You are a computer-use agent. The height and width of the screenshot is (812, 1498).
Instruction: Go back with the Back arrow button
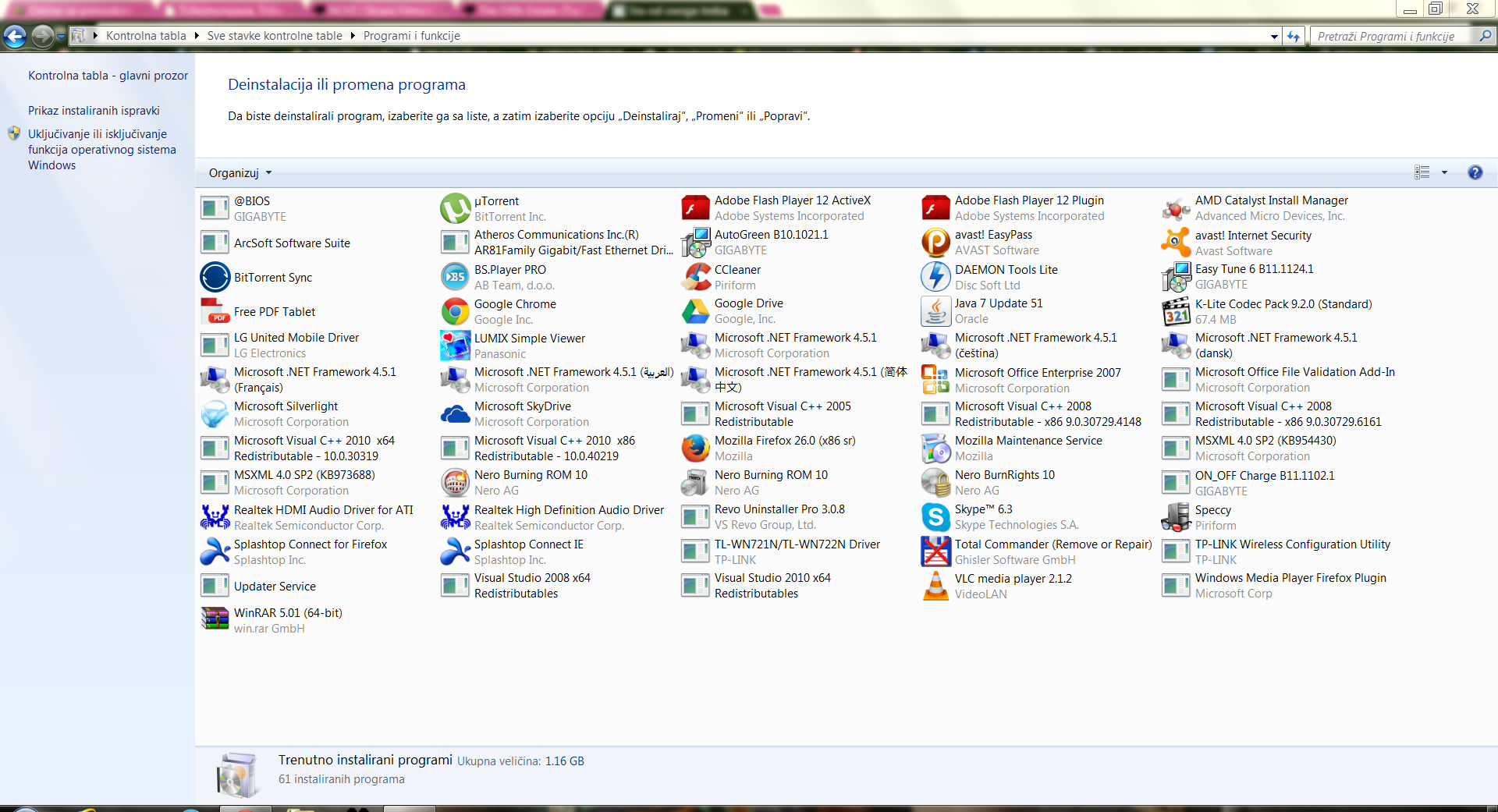tap(15, 36)
